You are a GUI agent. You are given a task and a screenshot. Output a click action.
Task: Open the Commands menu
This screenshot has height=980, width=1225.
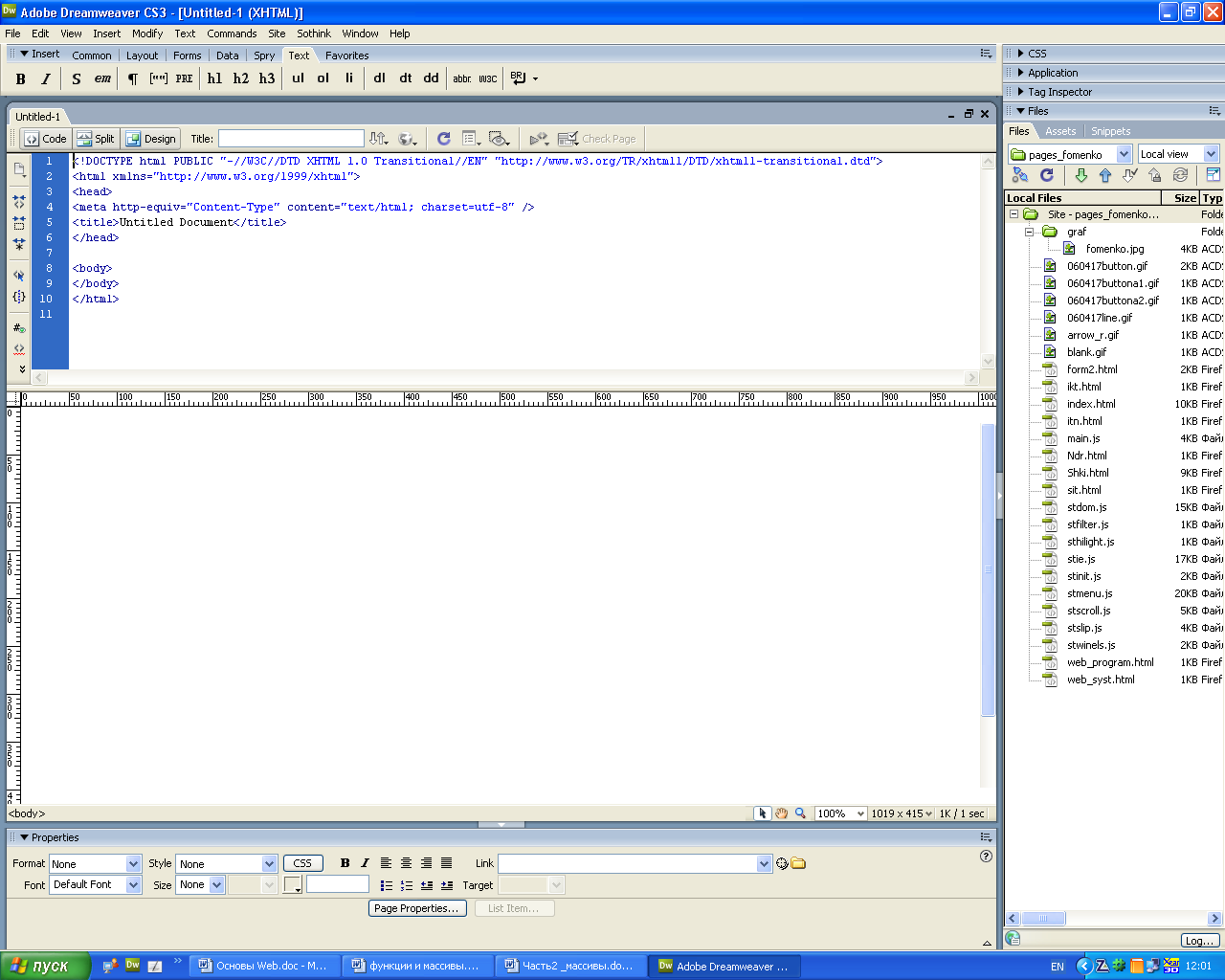[x=232, y=33]
